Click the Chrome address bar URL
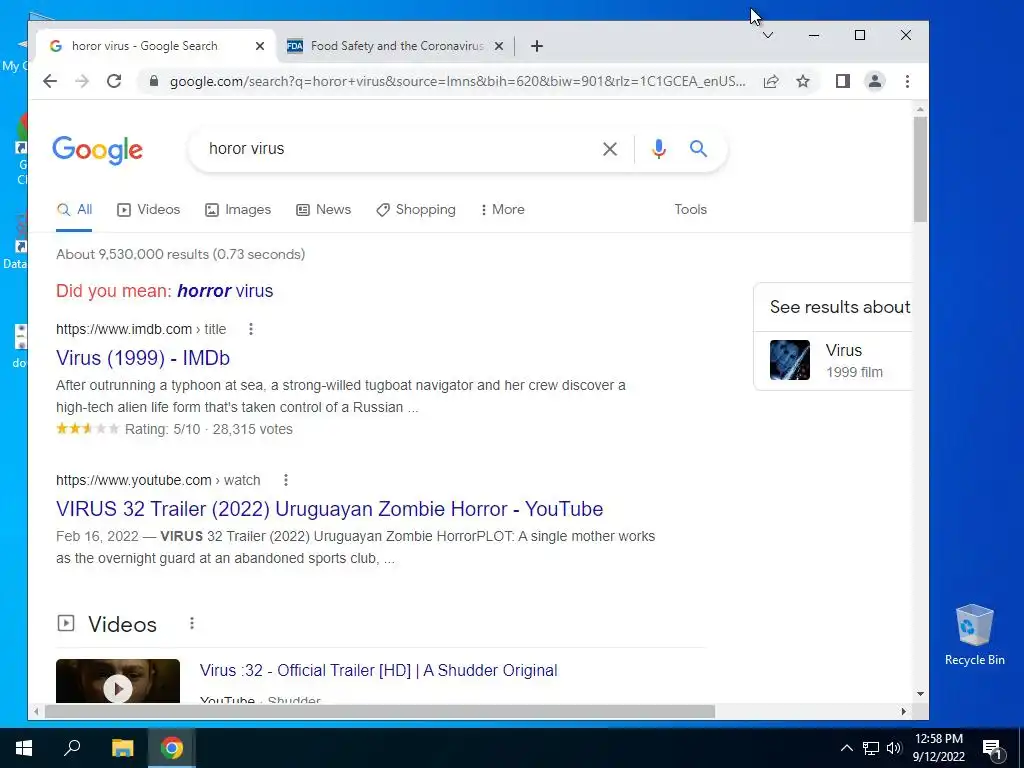This screenshot has width=1024, height=768. [x=457, y=82]
